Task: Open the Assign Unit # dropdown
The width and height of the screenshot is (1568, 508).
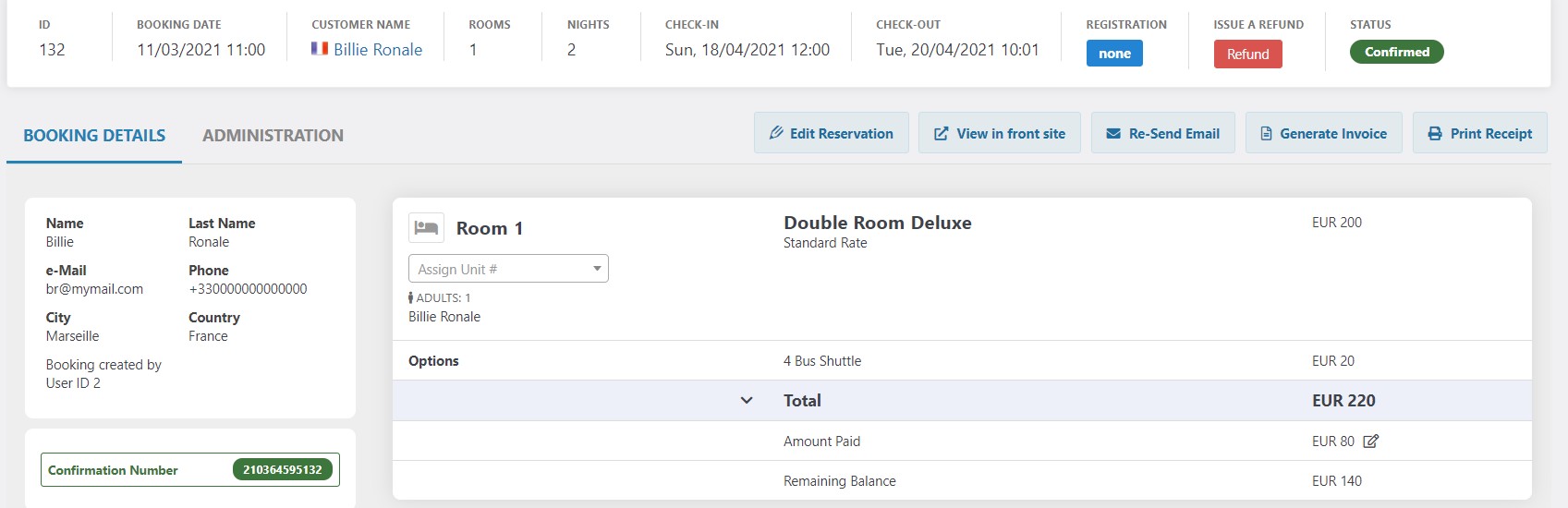Action: pyautogui.click(x=508, y=269)
